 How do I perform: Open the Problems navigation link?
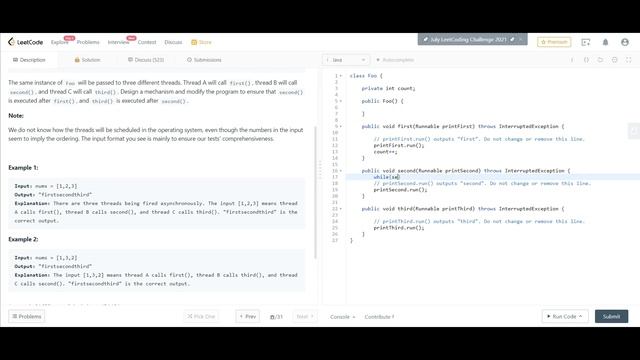[x=88, y=42]
